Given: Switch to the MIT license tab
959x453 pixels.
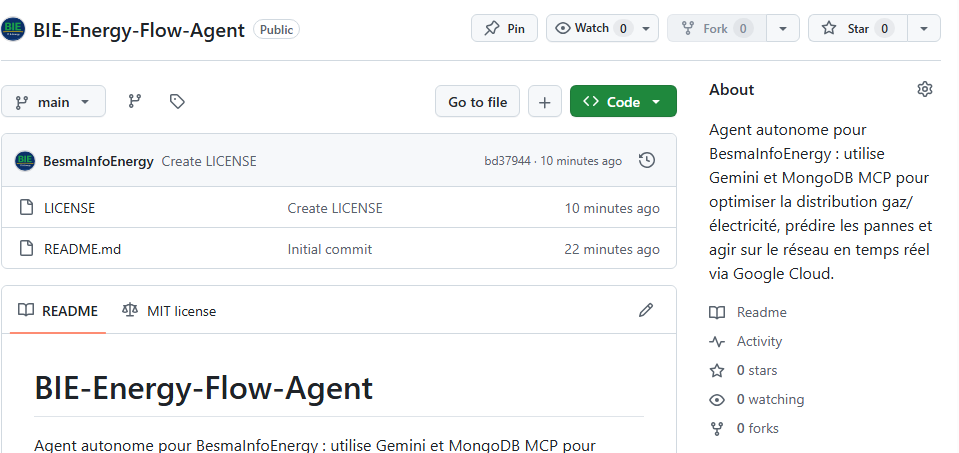Looking at the screenshot, I should [169, 311].
